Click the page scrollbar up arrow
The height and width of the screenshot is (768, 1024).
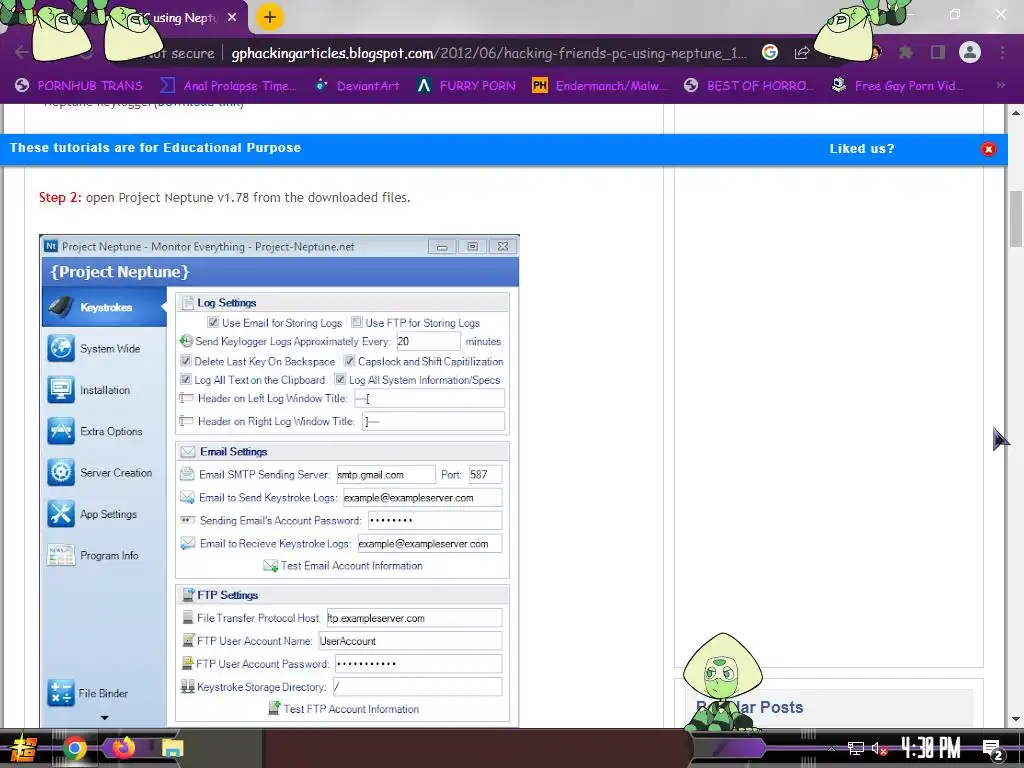pos(1016,113)
